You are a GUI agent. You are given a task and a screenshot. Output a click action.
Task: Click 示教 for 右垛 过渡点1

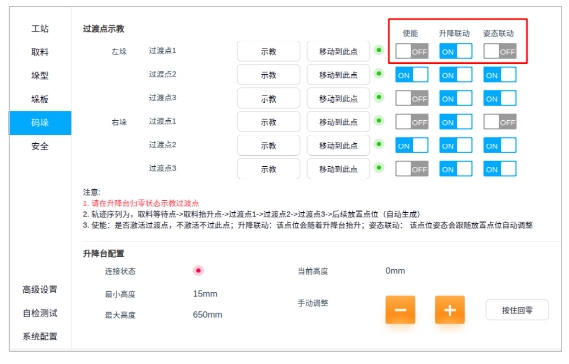point(269,122)
